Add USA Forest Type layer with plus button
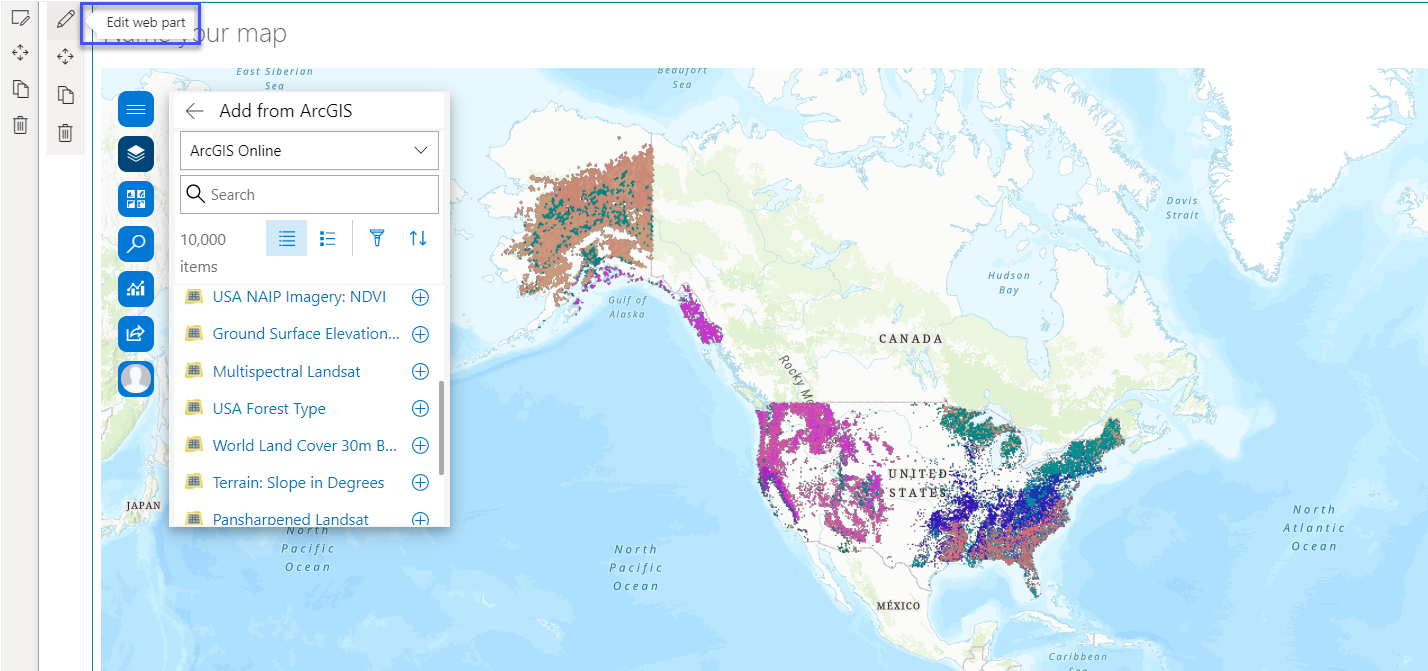The width and height of the screenshot is (1428, 671). point(420,408)
